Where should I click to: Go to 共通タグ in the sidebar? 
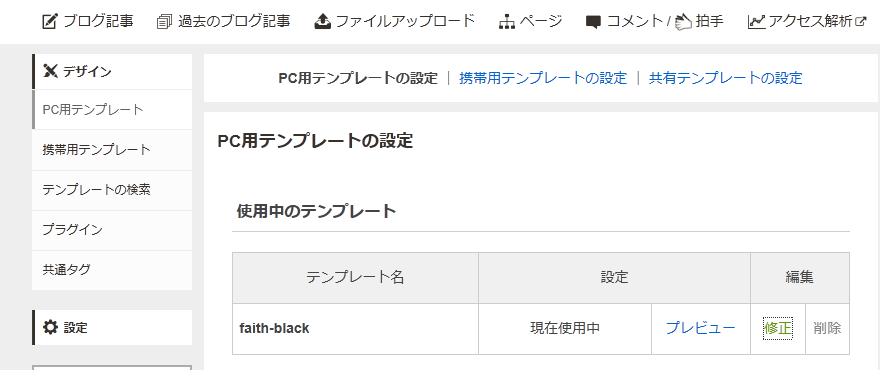(x=112, y=270)
